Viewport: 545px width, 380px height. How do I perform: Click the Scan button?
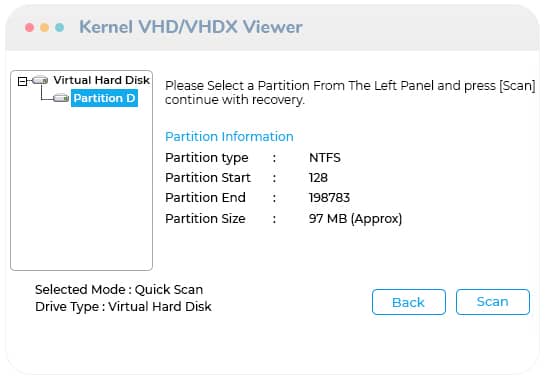(x=493, y=302)
